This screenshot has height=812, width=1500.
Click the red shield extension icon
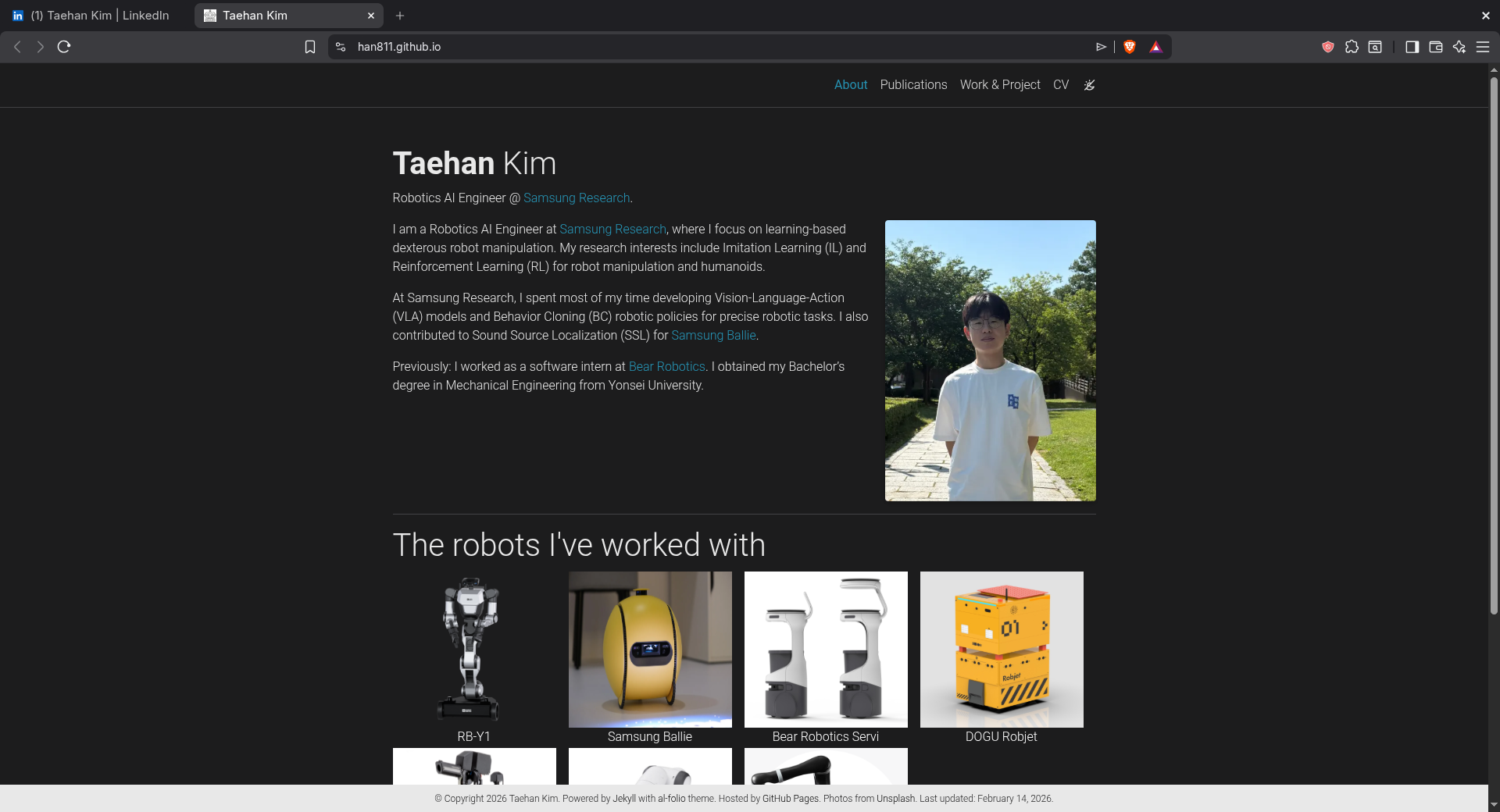tap(1327, 47)
